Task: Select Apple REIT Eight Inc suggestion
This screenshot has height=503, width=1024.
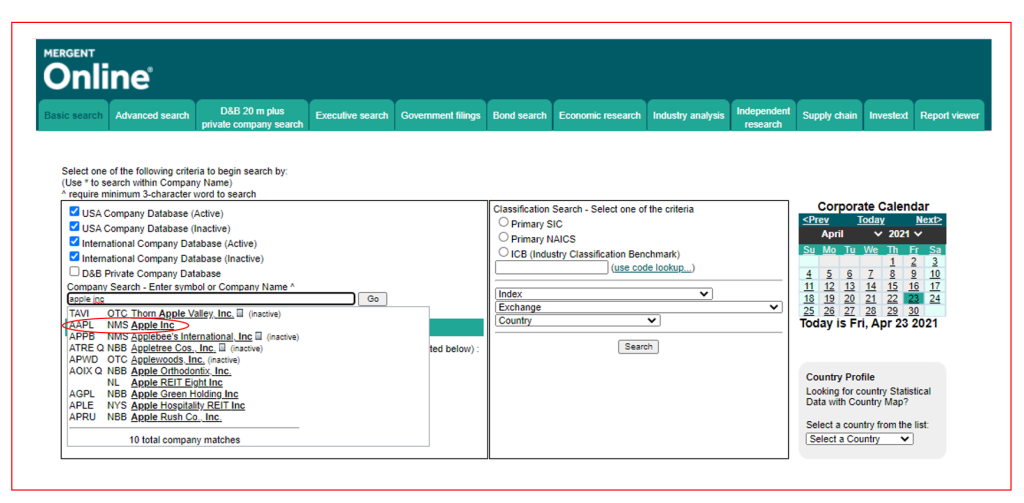Action: pos(177,383)
